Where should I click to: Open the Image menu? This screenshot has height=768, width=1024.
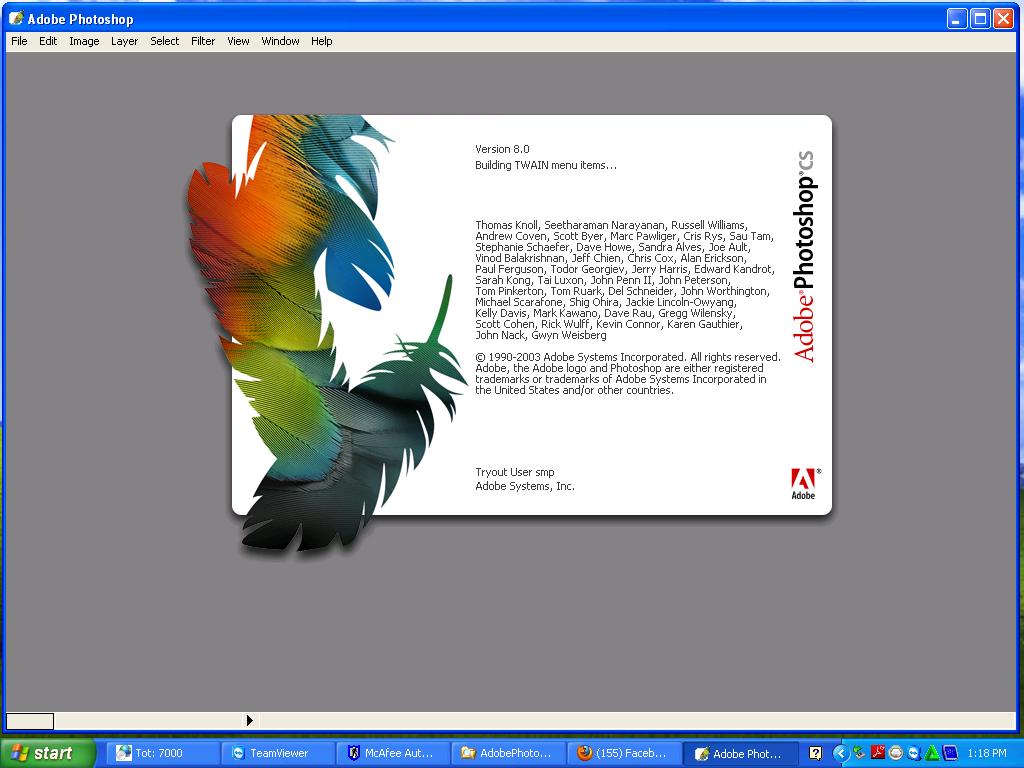pos(84,41)
